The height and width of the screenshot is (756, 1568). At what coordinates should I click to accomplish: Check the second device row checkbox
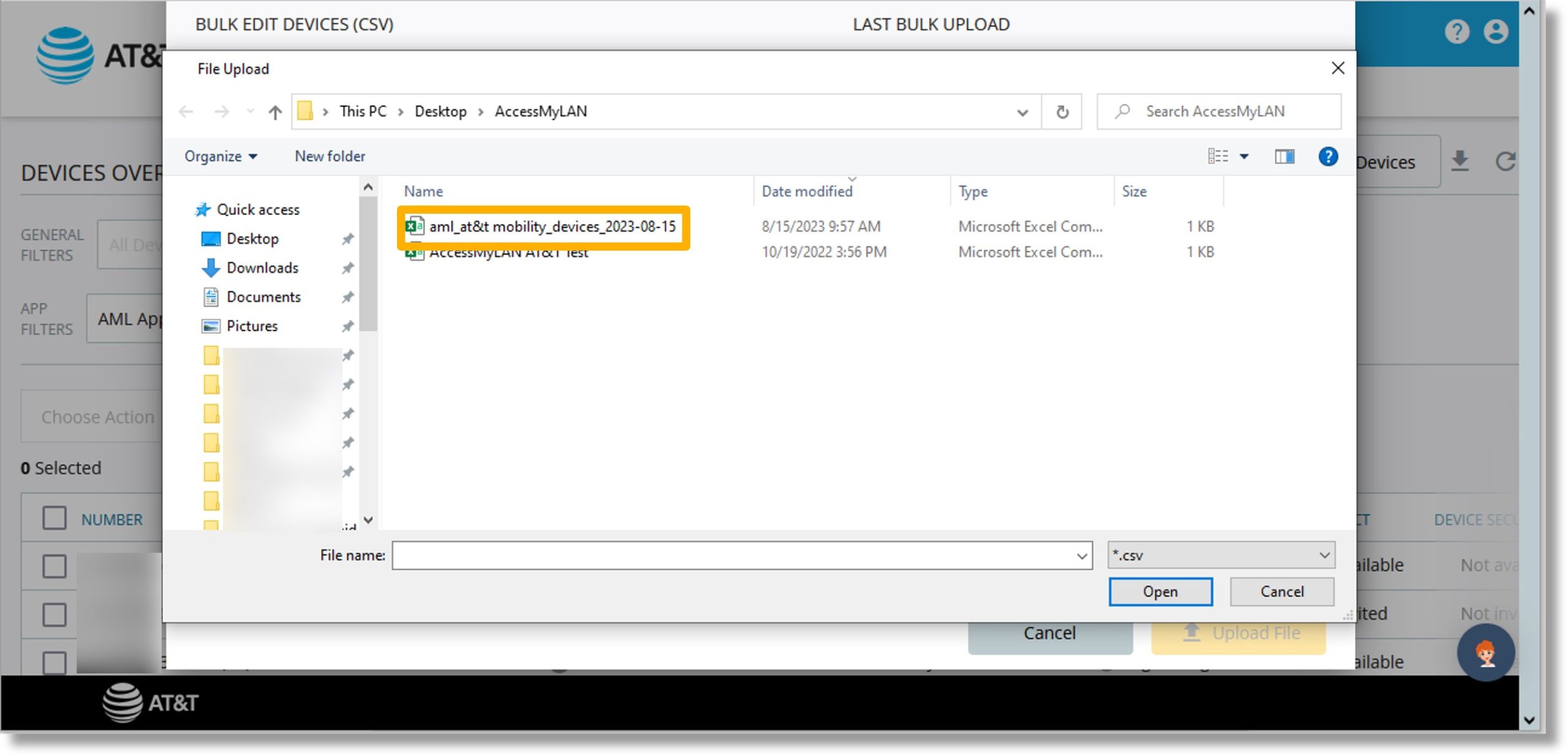click(55, 614)
